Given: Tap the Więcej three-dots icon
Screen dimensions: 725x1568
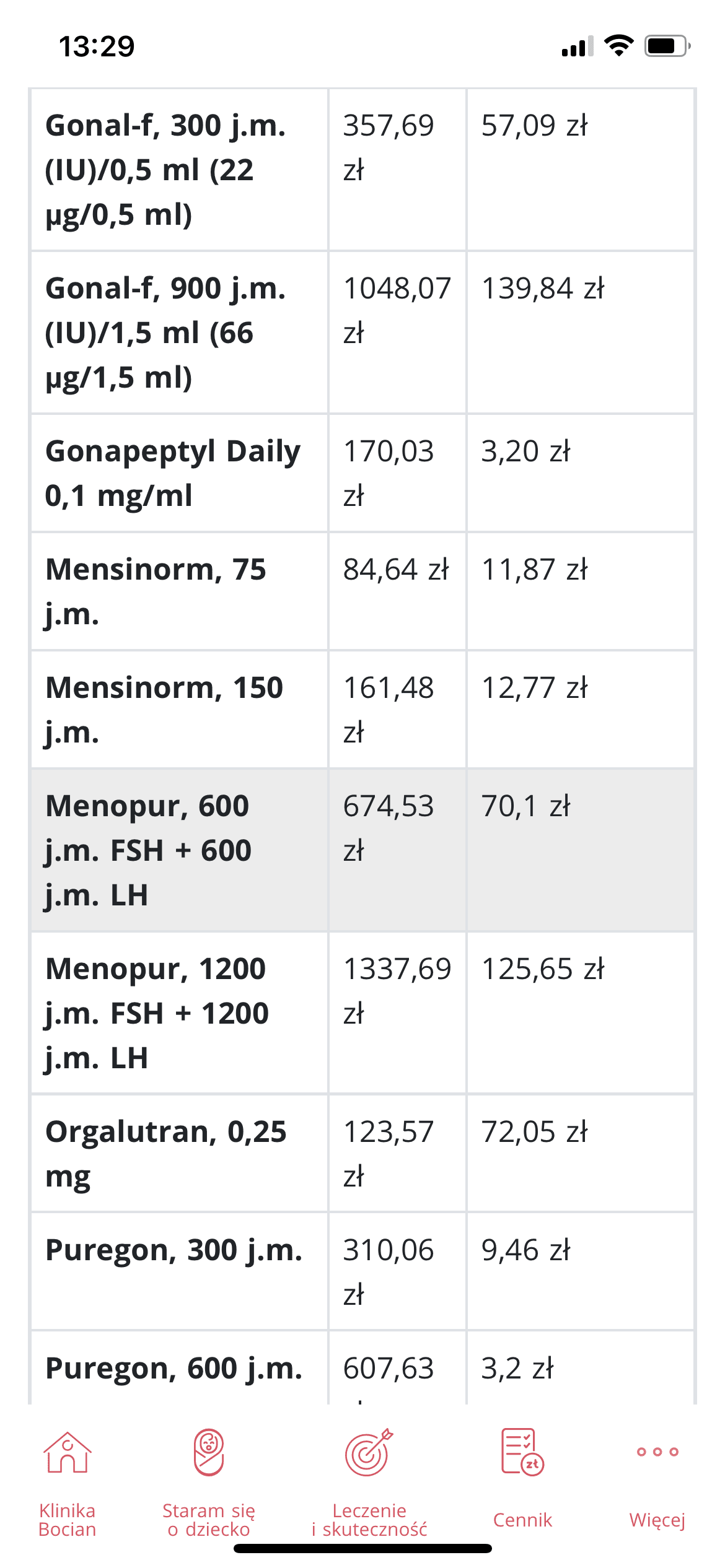Looking at the screenshot, I should [657, 1452].
